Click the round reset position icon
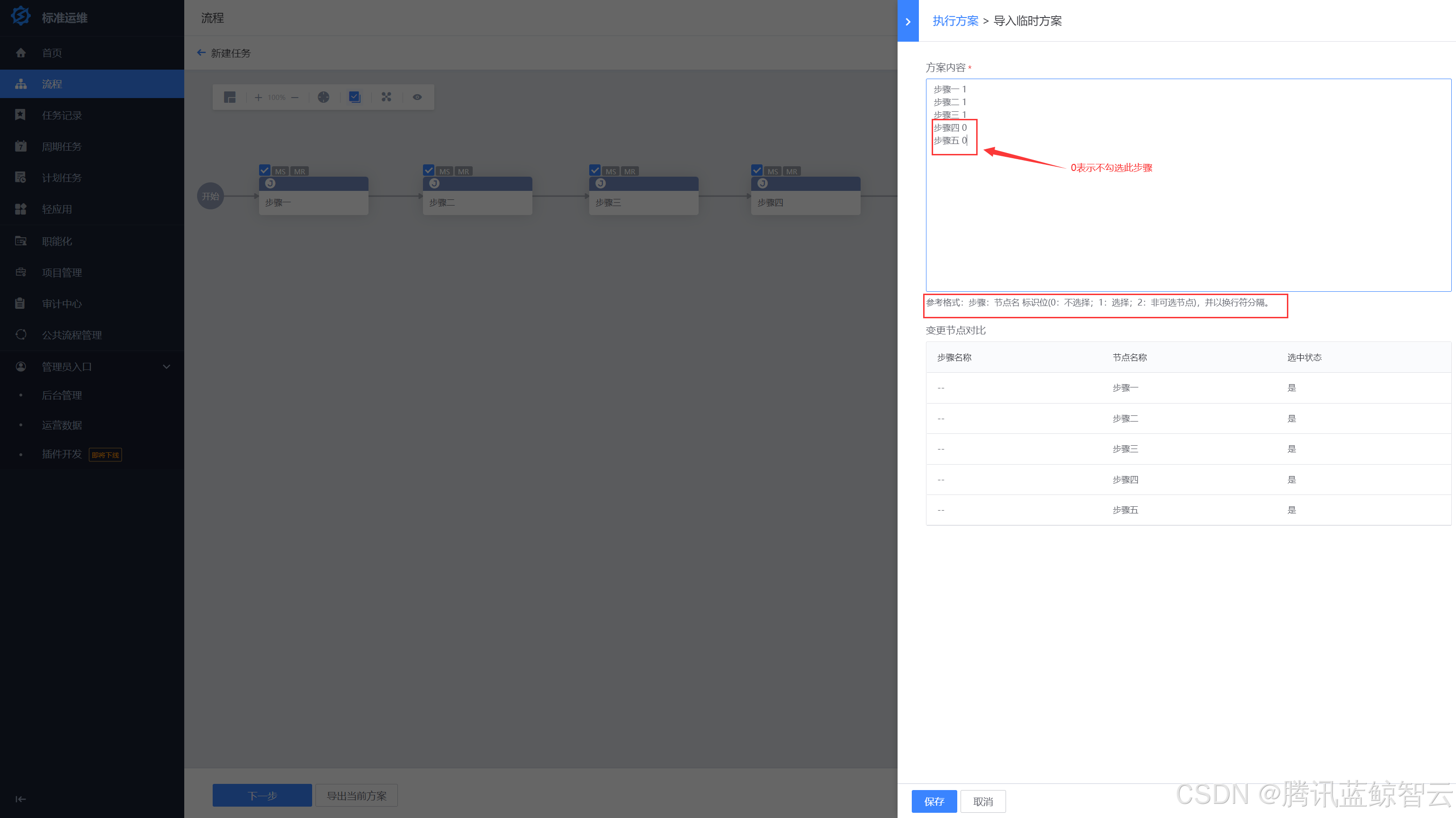The height and width of the screenshot is (818, 1456). point(324,97)
